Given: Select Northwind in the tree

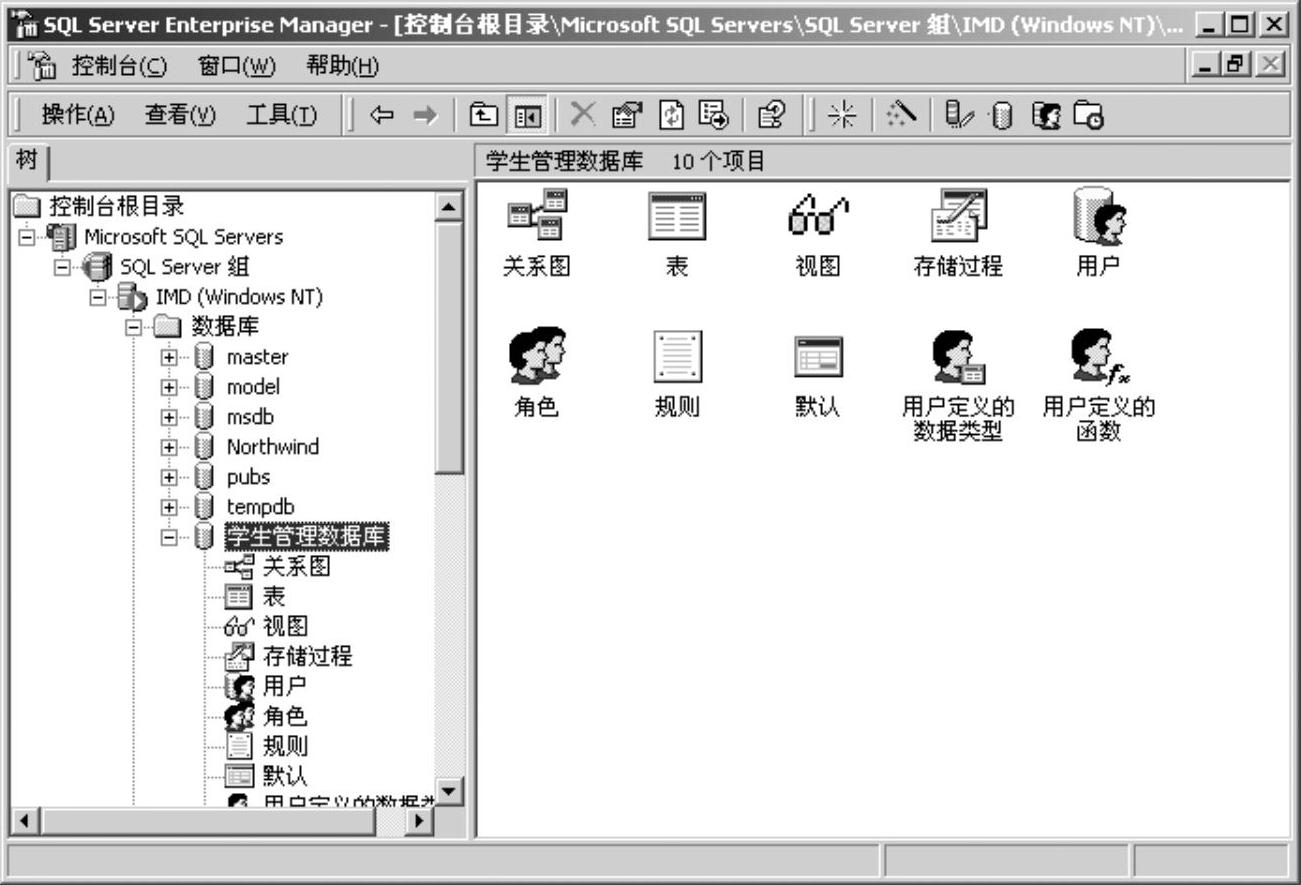Looking at the screenshot, I should (x=272, y=447).
